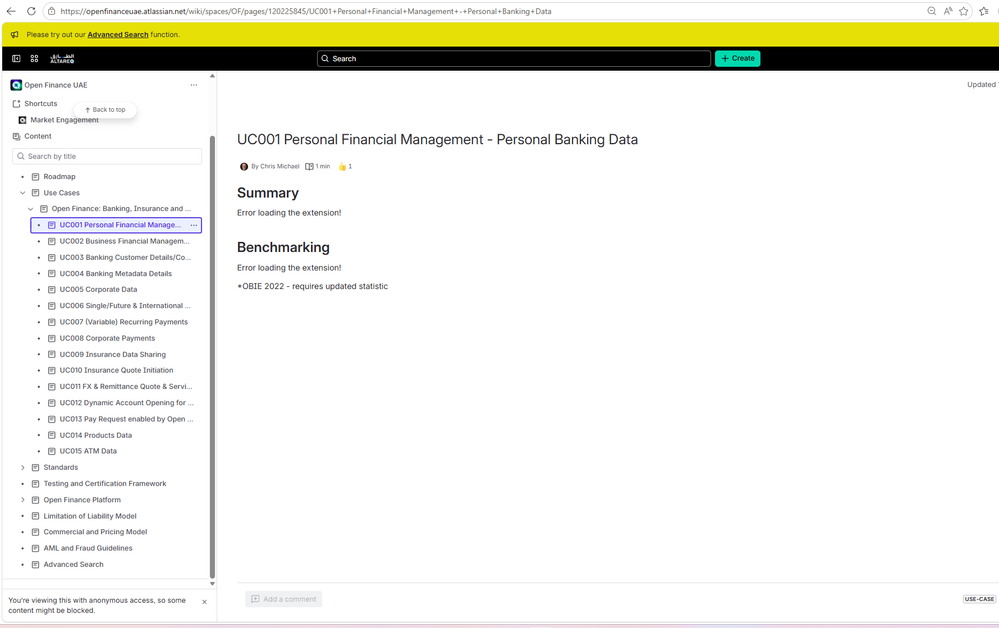Click the page icon beside Roadmap

tap(36, 176)
